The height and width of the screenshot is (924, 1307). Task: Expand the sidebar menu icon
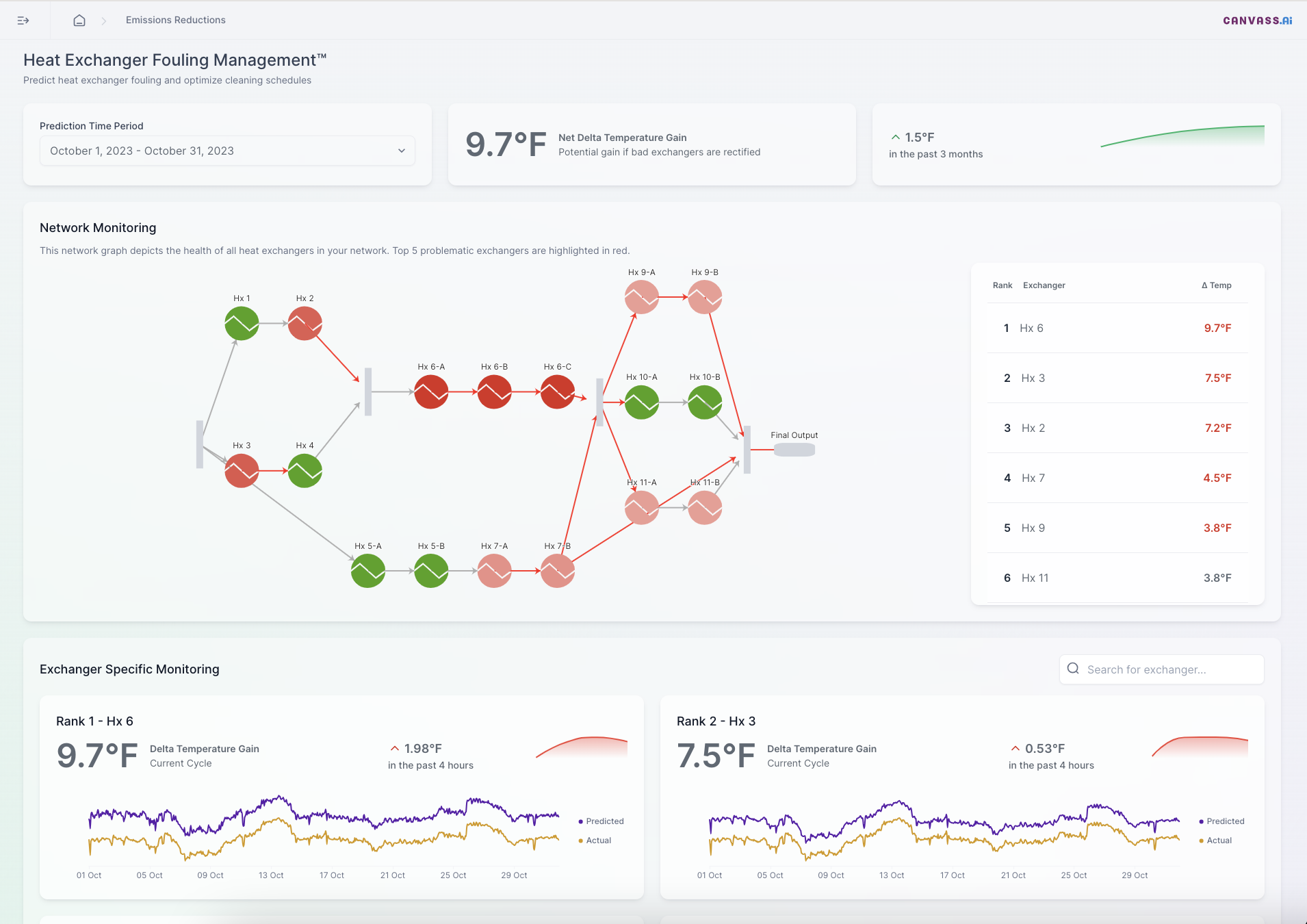(x=23, y=21)
